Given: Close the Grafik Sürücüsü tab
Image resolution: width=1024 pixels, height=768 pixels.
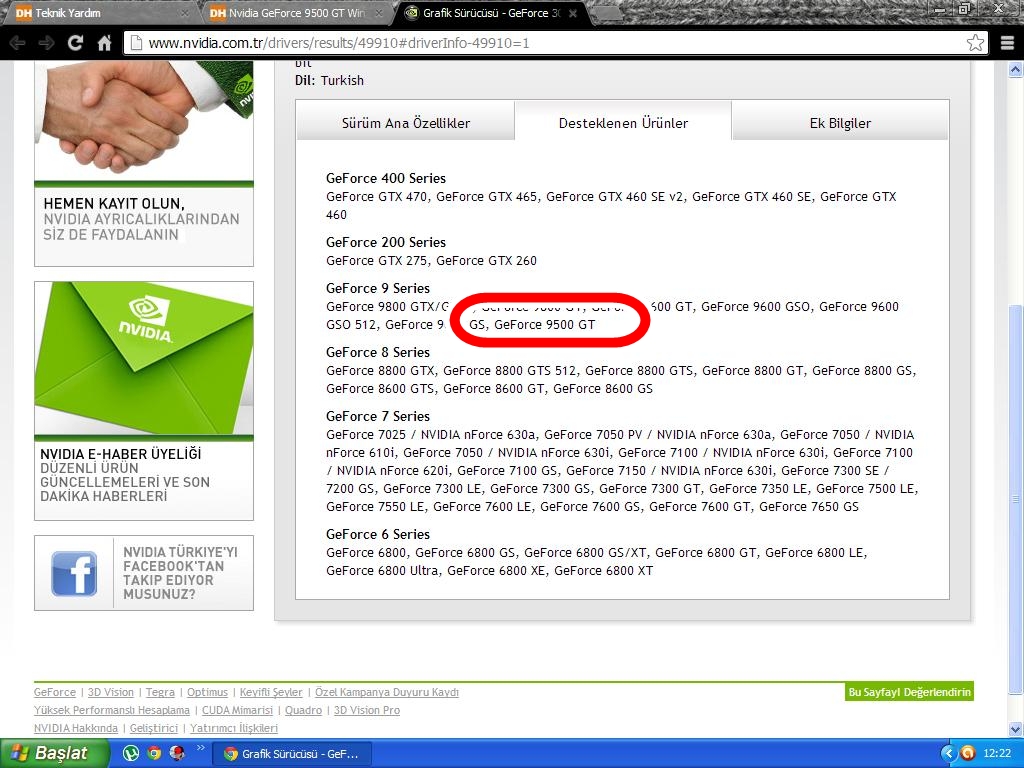Looking at the screenshot, I should (573, 13).
